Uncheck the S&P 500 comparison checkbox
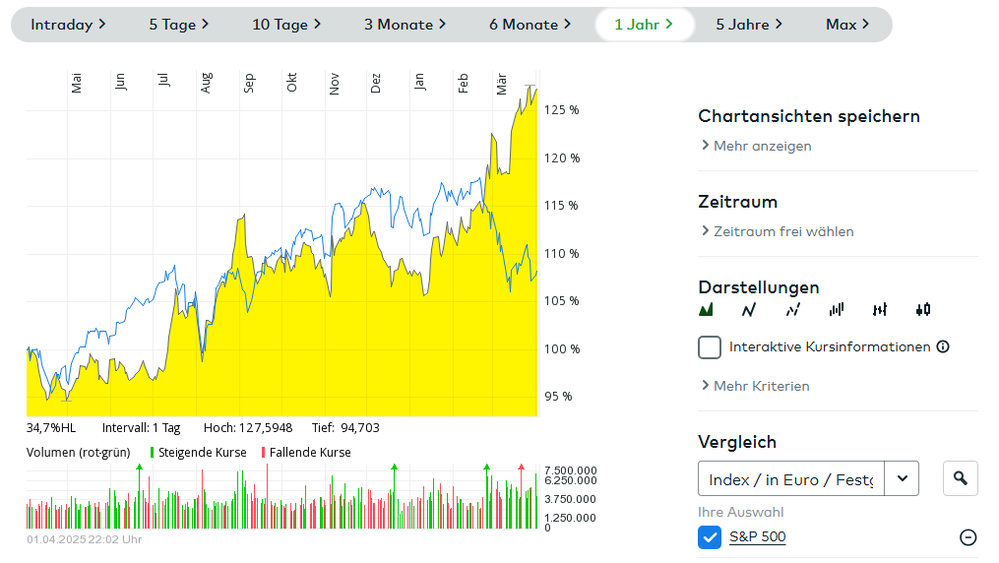The image size is (999, 563). point(710,538)
